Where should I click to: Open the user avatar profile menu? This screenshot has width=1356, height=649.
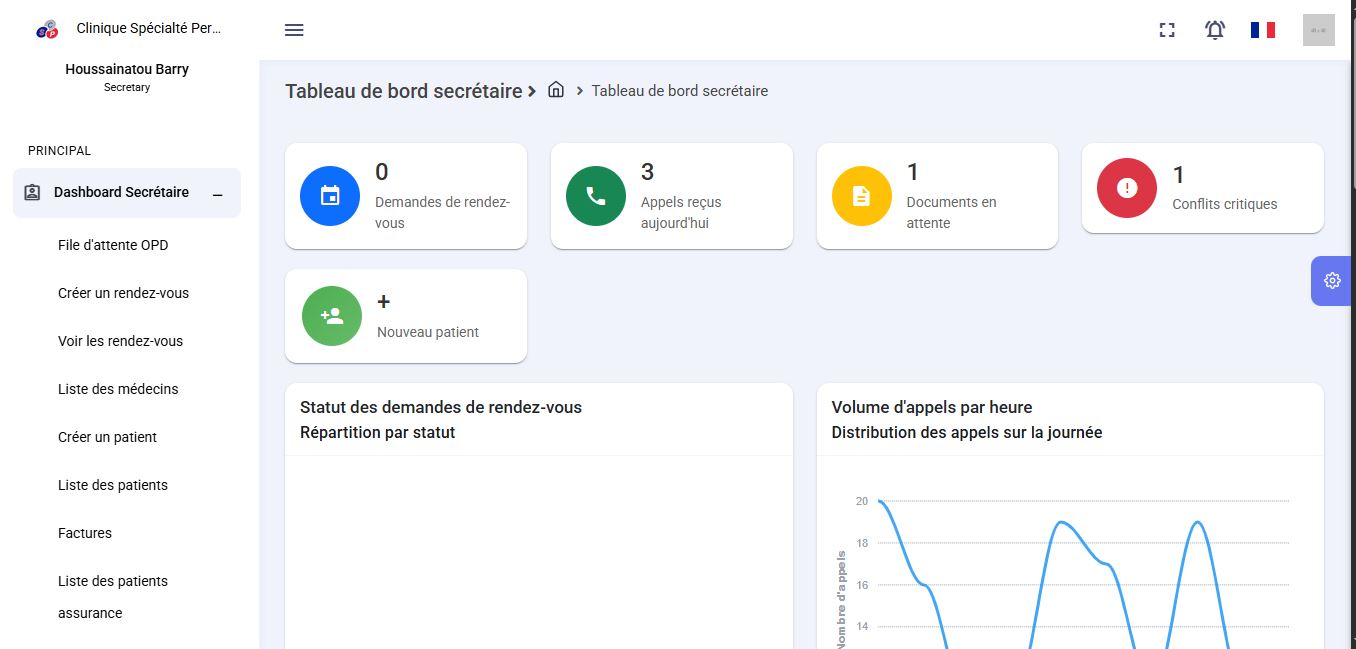coord(1318,30)
